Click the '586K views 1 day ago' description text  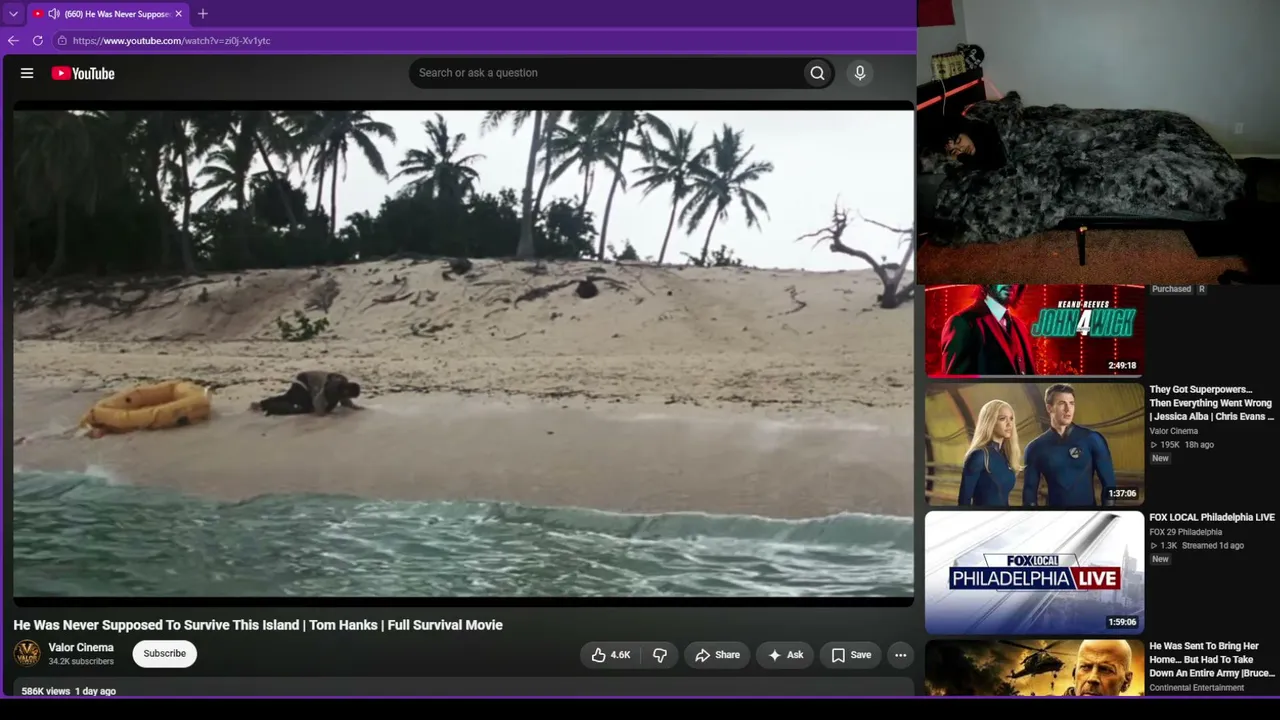pos(69,691)
